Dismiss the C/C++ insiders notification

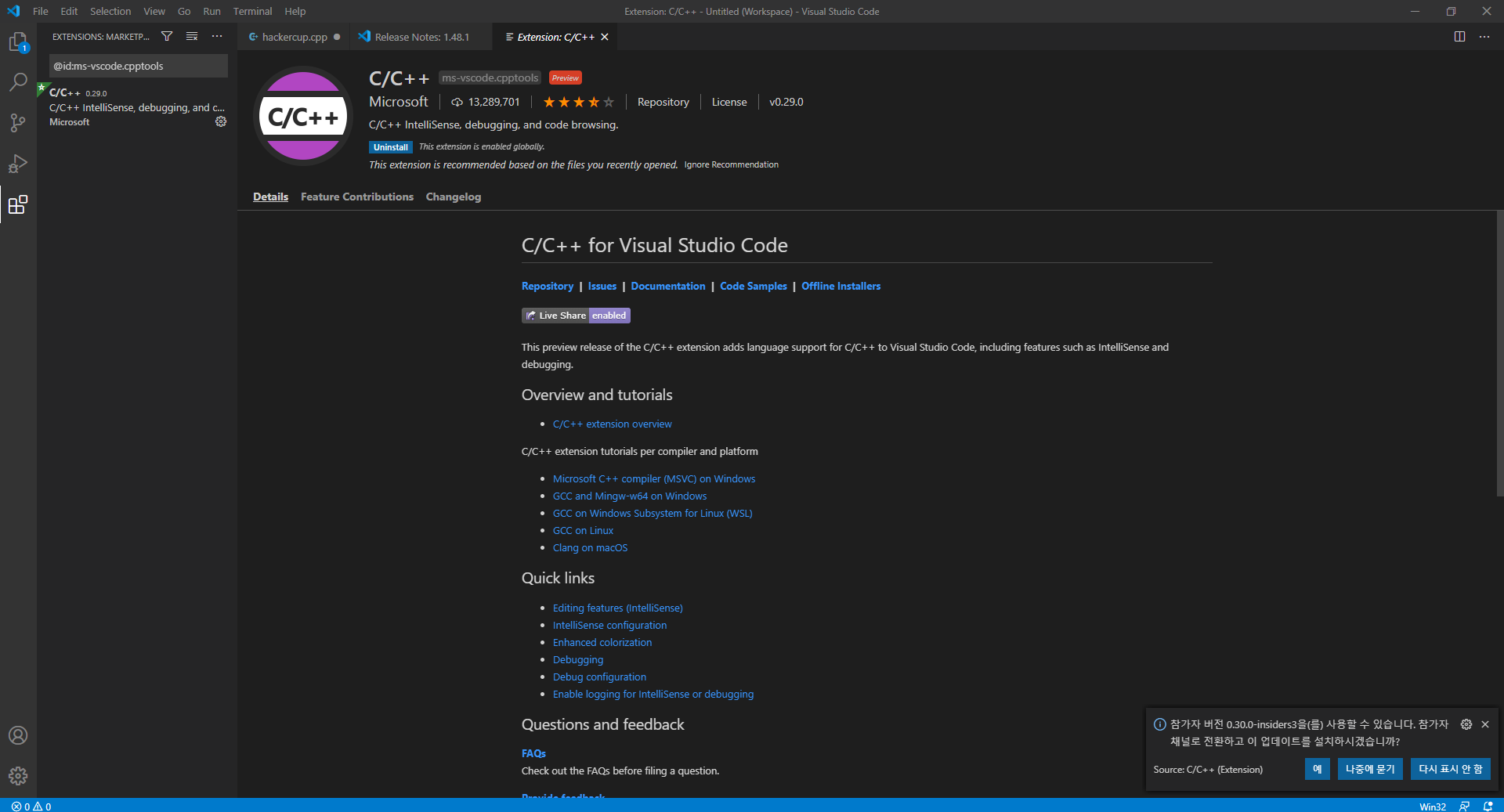(1485, 724)
